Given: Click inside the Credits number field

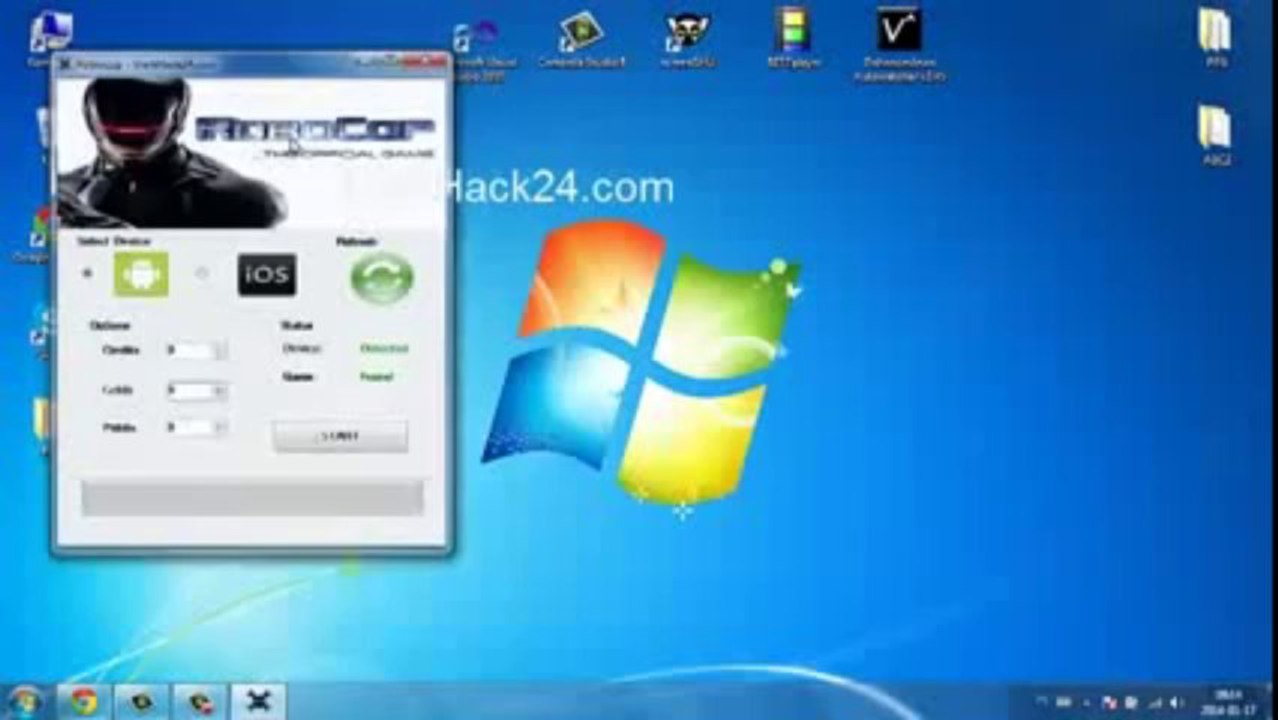Looking at the screenshot, I should 189,351.
